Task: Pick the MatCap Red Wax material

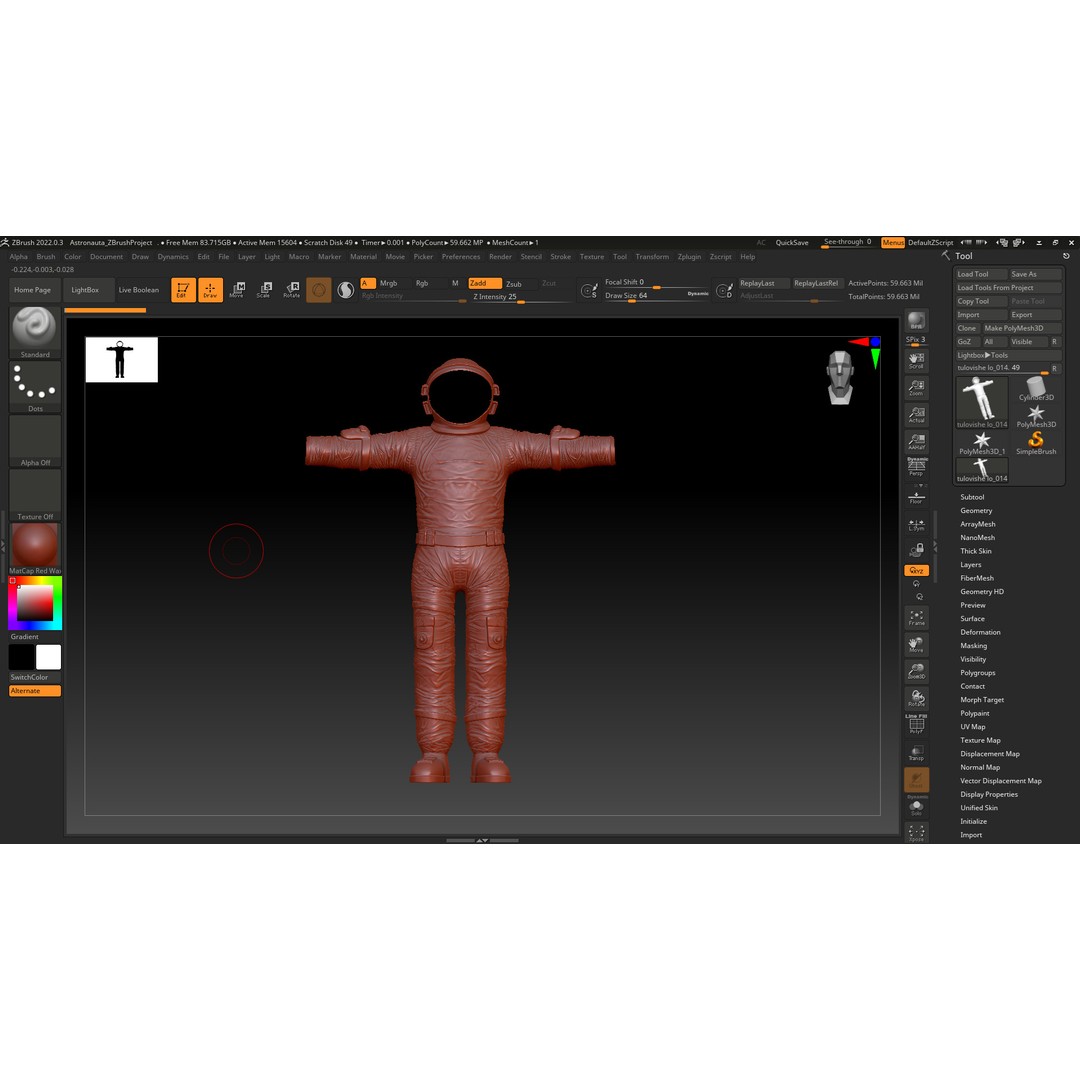Action: [34, 545]
